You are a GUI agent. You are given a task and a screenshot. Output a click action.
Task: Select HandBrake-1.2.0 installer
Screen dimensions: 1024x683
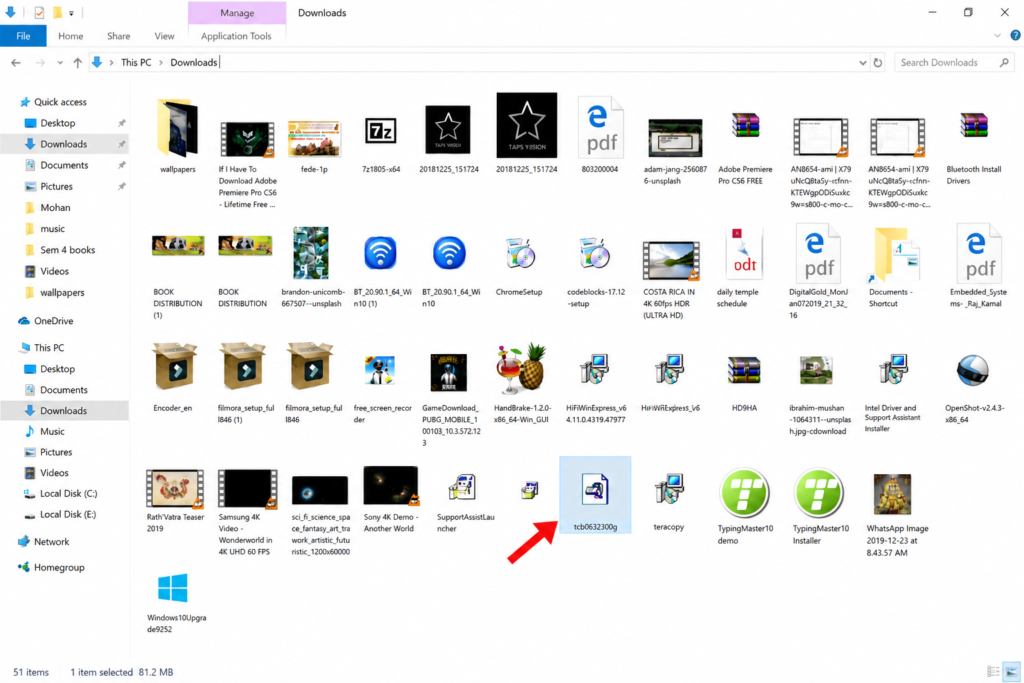(520, 369)
